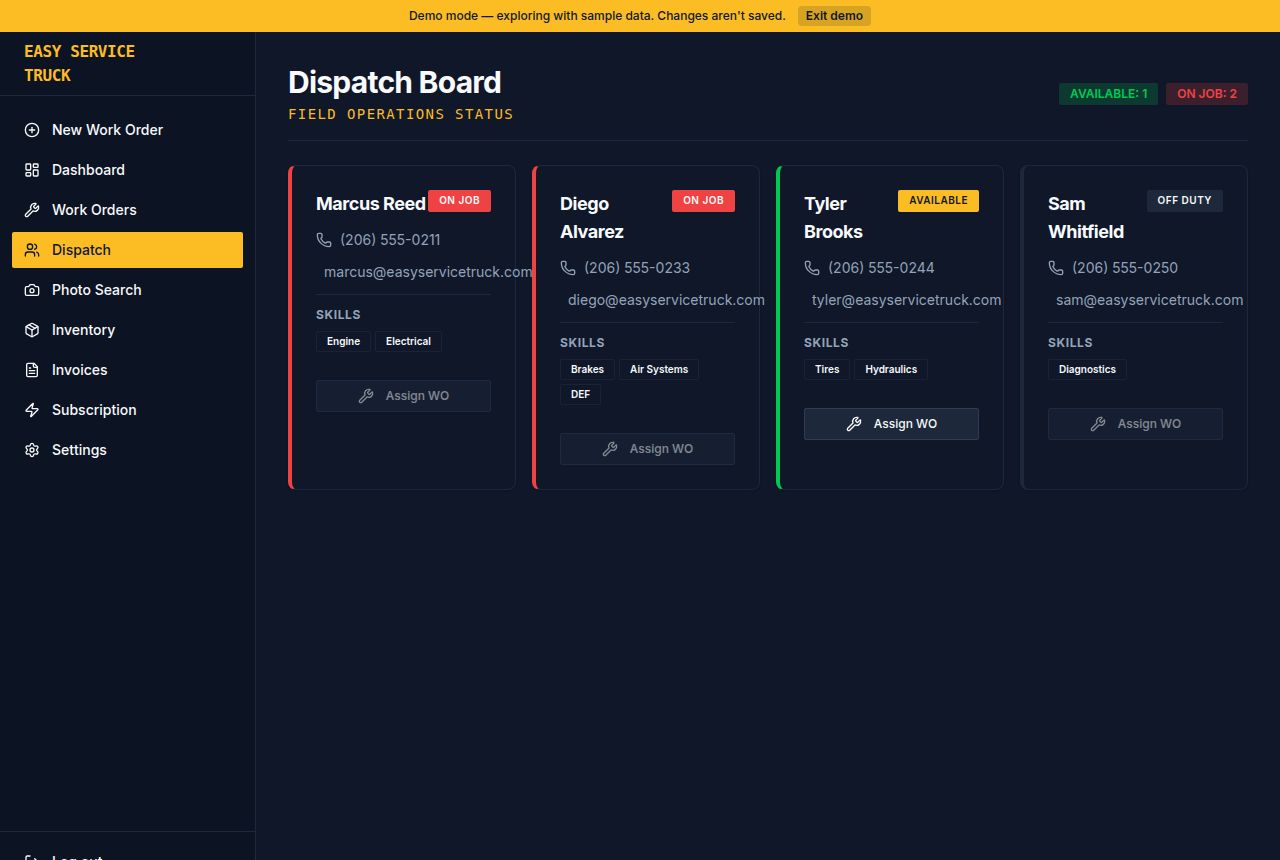Click wrench icon in Tyler Brooks's Assign WO
This screenshot has height=860, width=1280.
click(854, 424)
